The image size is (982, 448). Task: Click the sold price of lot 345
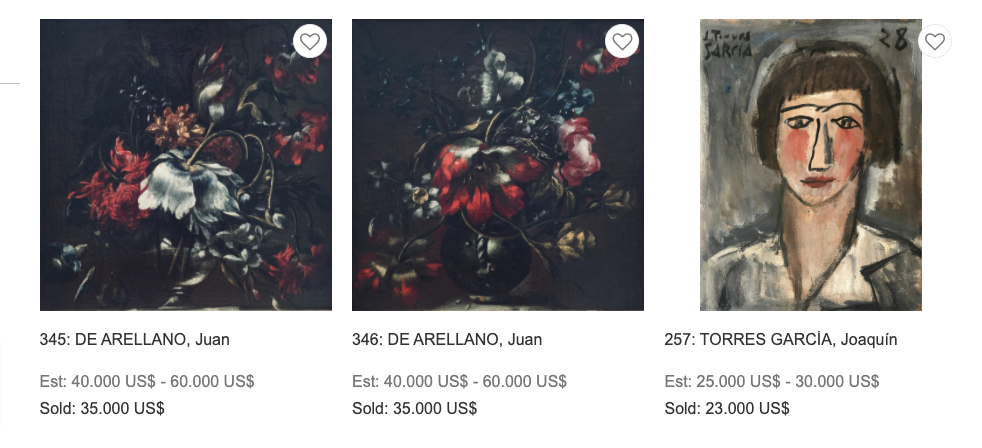coord(102,408)
